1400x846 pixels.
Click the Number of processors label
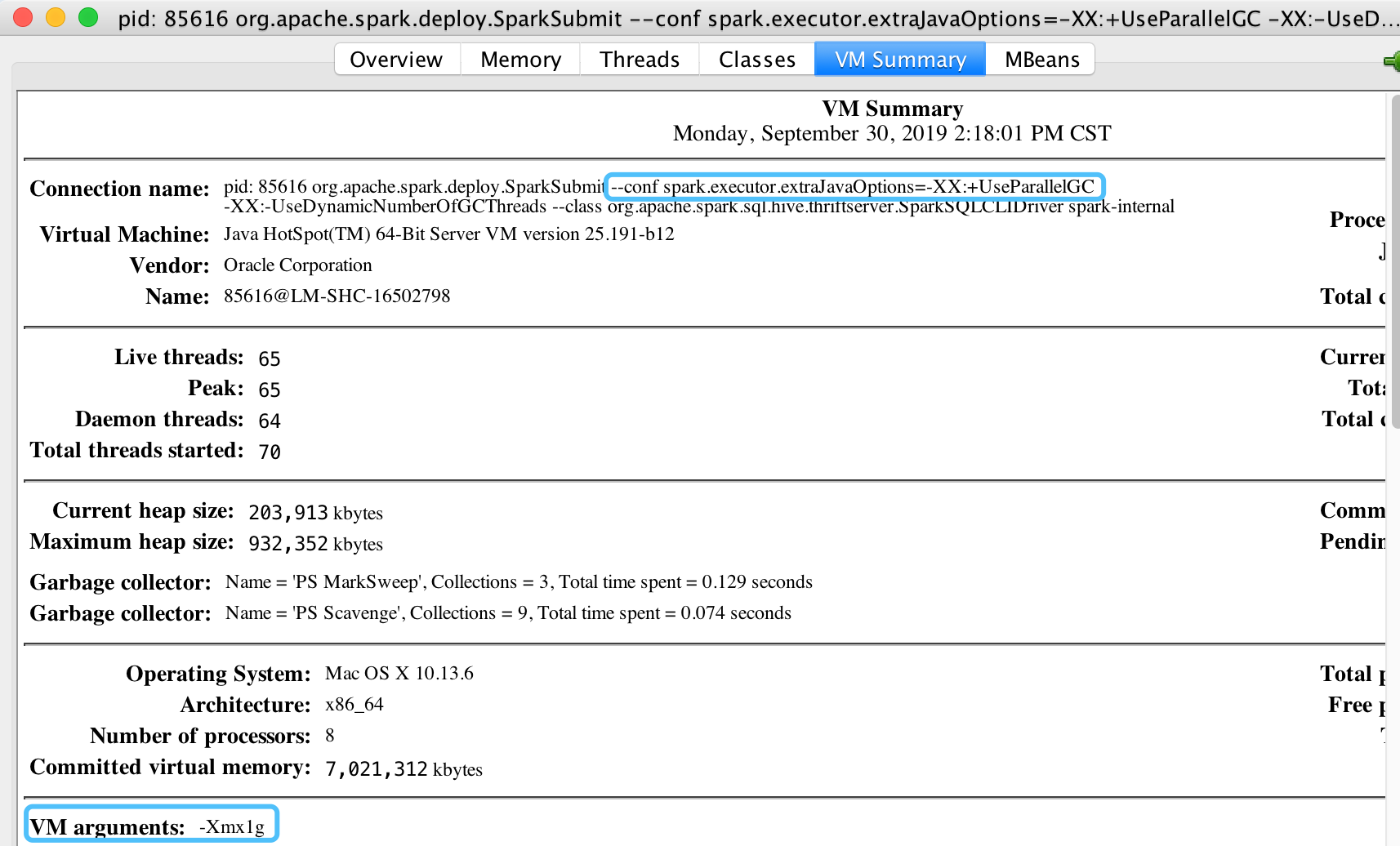point(200,736)
